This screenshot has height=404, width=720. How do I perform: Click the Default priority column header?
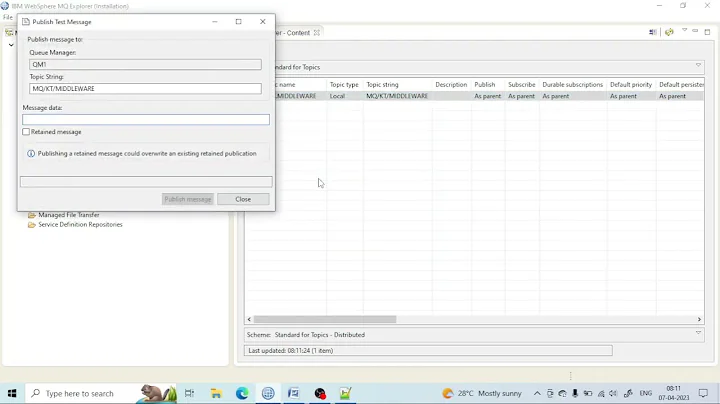631,85
